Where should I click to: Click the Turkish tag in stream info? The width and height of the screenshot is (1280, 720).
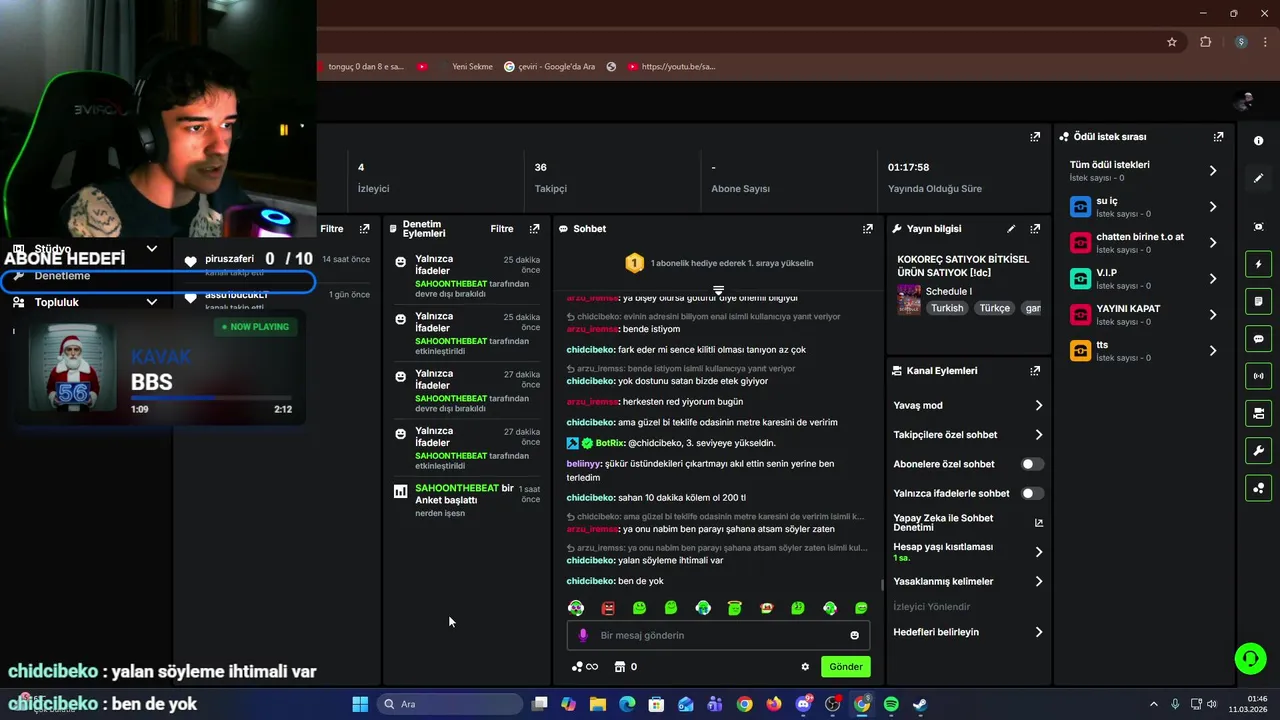947,308
